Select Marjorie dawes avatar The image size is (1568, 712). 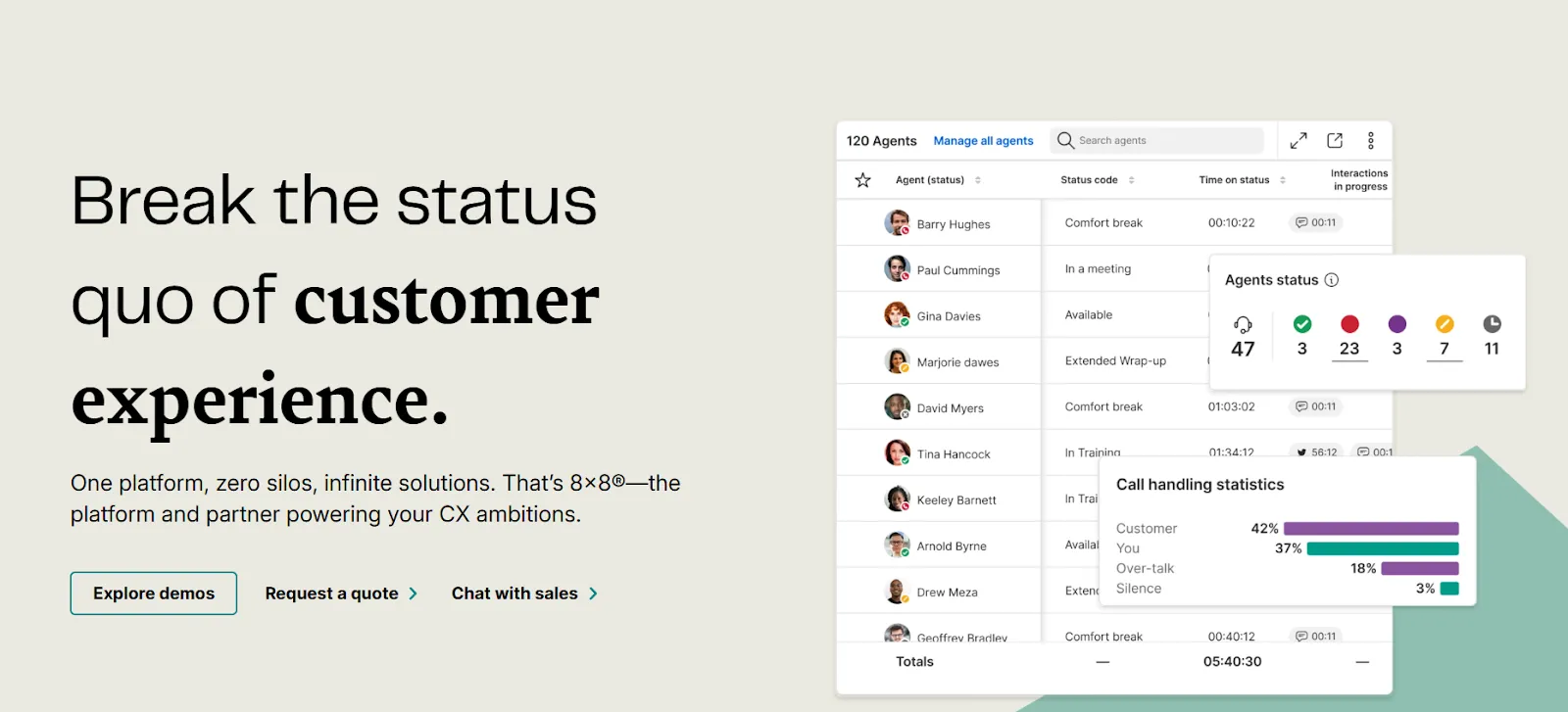click(x=897, y=361)
